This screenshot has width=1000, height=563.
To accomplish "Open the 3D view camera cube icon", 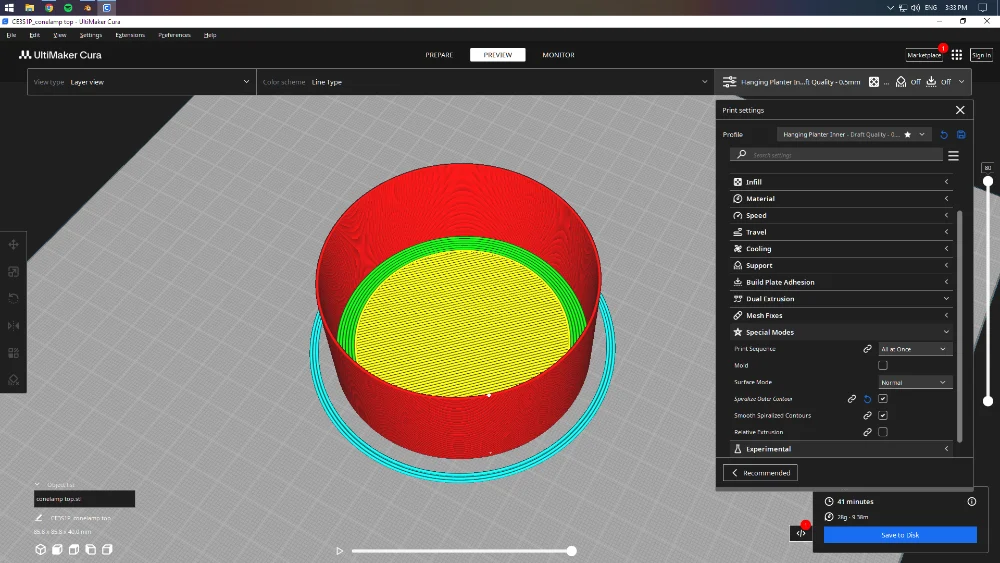I will pyautogui.click(x=40, y=550).
